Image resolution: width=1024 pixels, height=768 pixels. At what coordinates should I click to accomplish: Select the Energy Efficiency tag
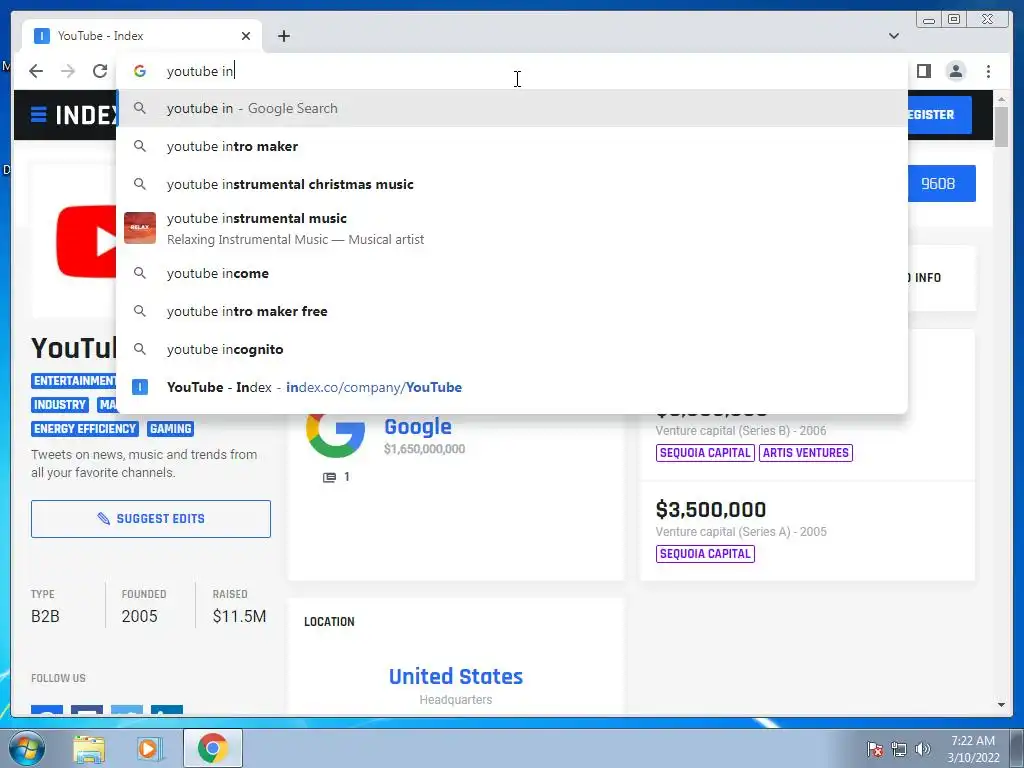85,428
